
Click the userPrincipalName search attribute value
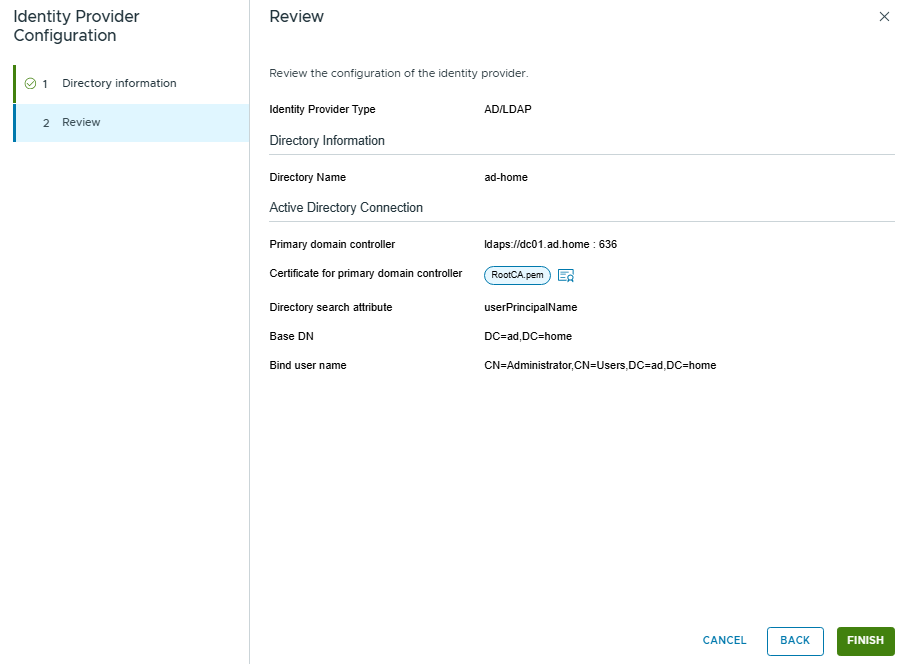(530, 307)
